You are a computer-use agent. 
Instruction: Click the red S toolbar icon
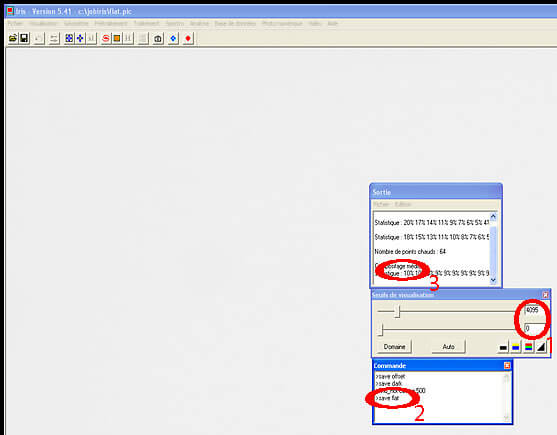pos(106,38)
